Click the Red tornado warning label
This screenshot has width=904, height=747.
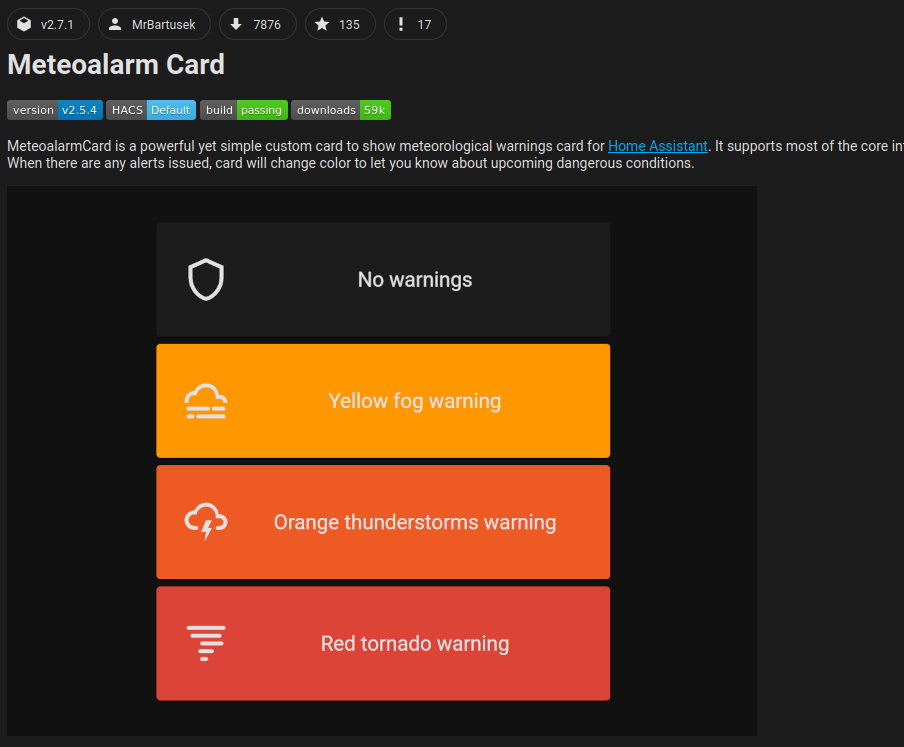(x=415, y=644)
